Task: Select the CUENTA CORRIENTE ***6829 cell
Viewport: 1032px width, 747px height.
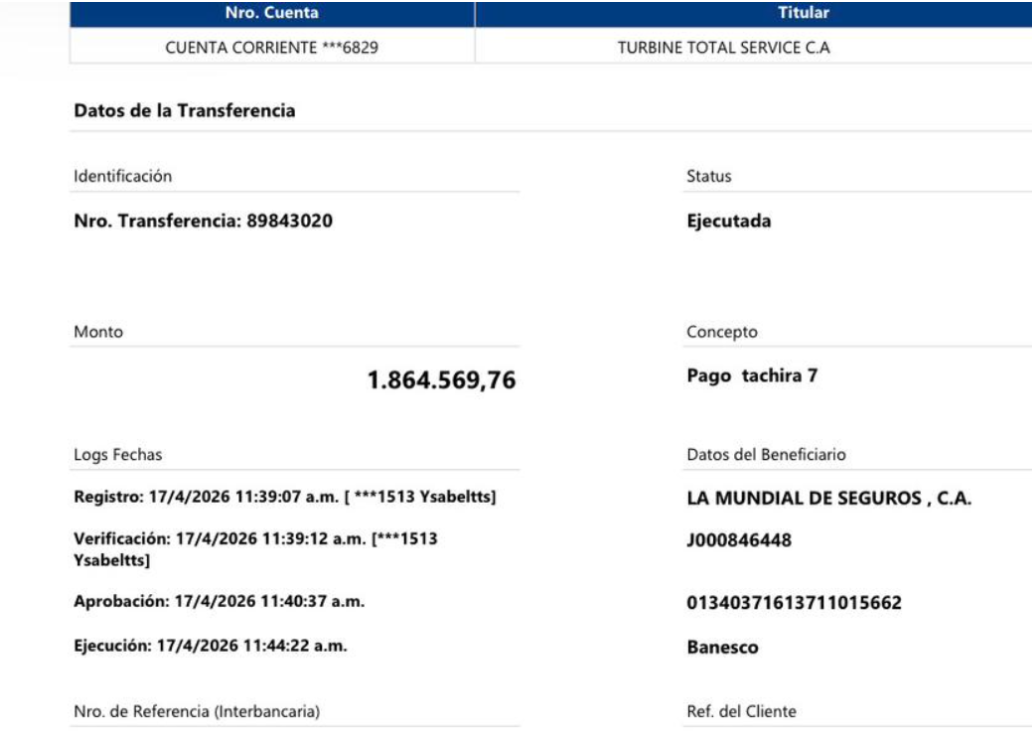Action: click(271, 47)
